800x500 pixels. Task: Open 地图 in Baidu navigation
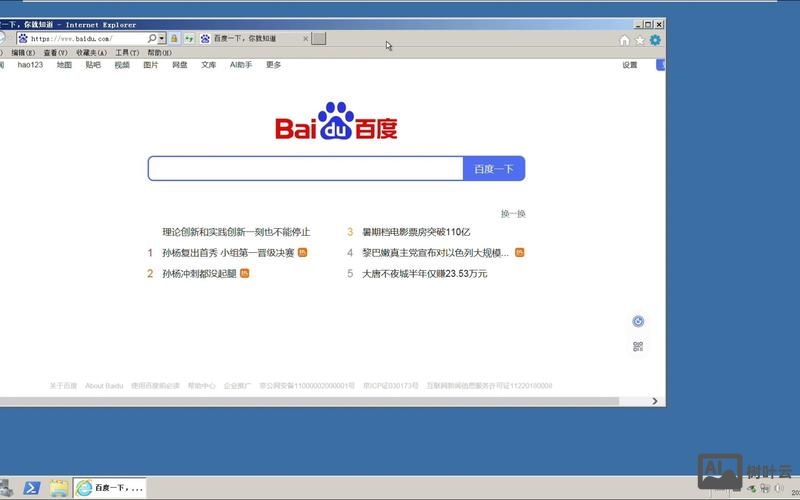64,65
